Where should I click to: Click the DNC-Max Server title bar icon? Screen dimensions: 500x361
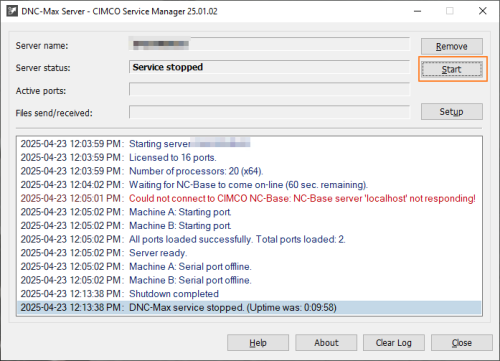[12, 11]
